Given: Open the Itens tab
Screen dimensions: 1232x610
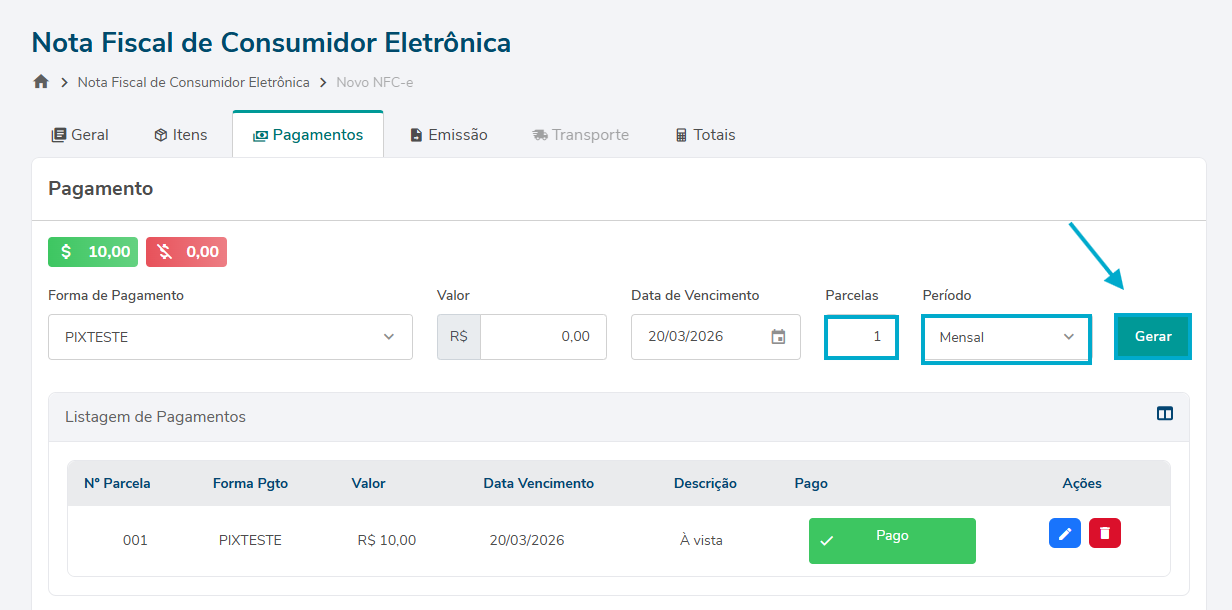Looking at the screenshot, I should coord(181,135).
